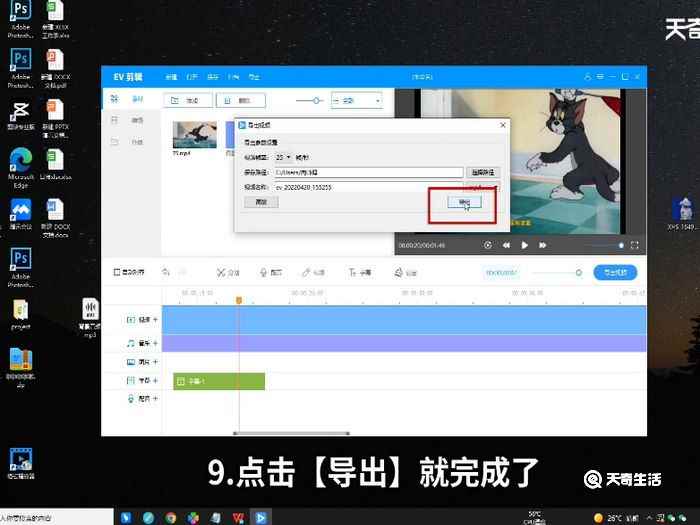
Task: Click the hamburger menu icon in EV title bar
Action: (600, 77)
